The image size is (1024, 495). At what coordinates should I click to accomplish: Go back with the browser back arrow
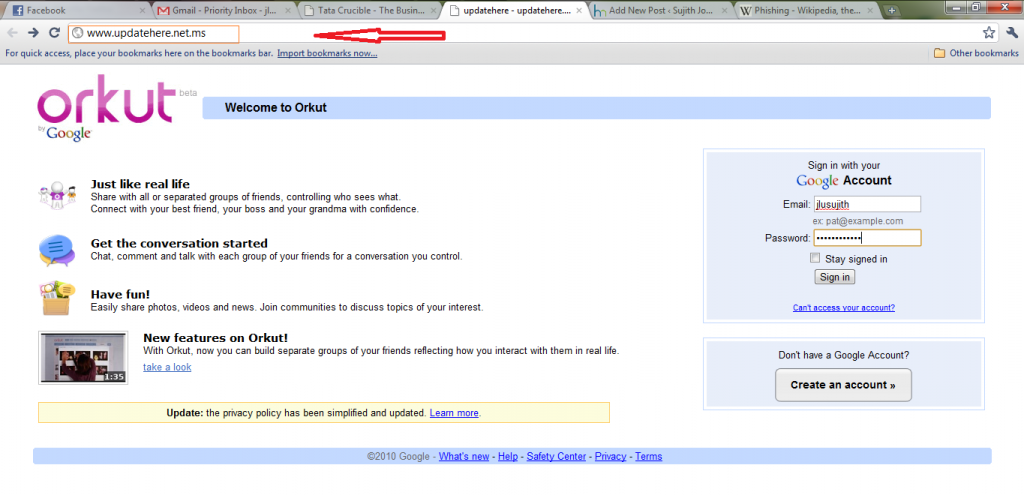12,33
